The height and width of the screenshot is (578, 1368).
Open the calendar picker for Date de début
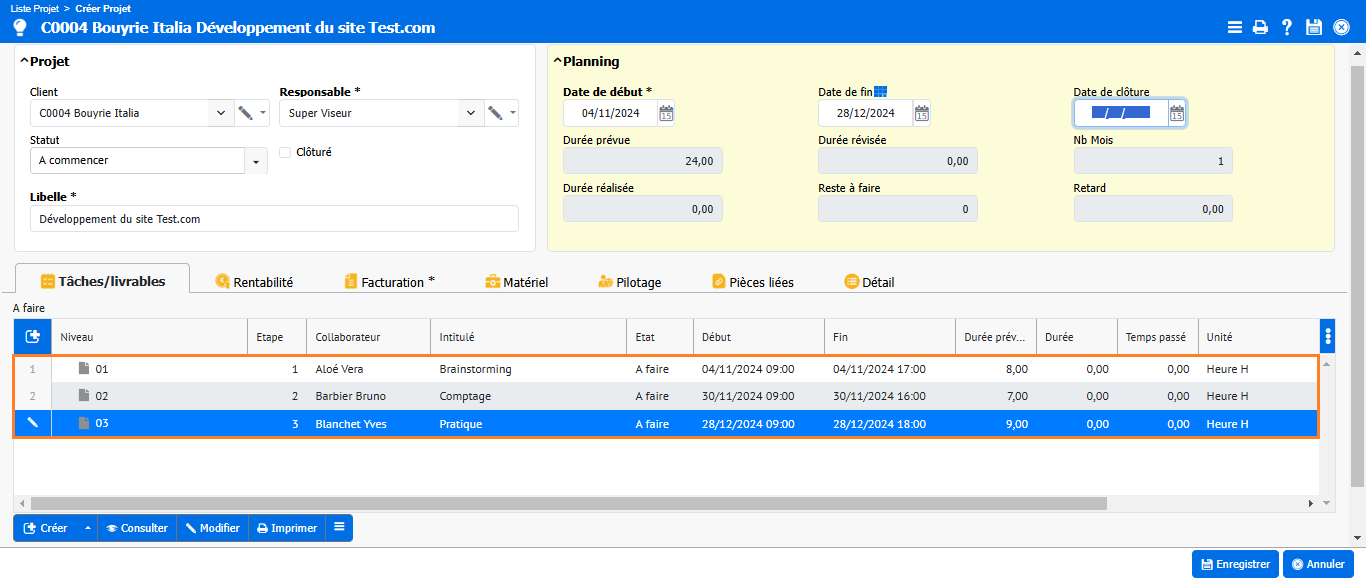point(666,113)
